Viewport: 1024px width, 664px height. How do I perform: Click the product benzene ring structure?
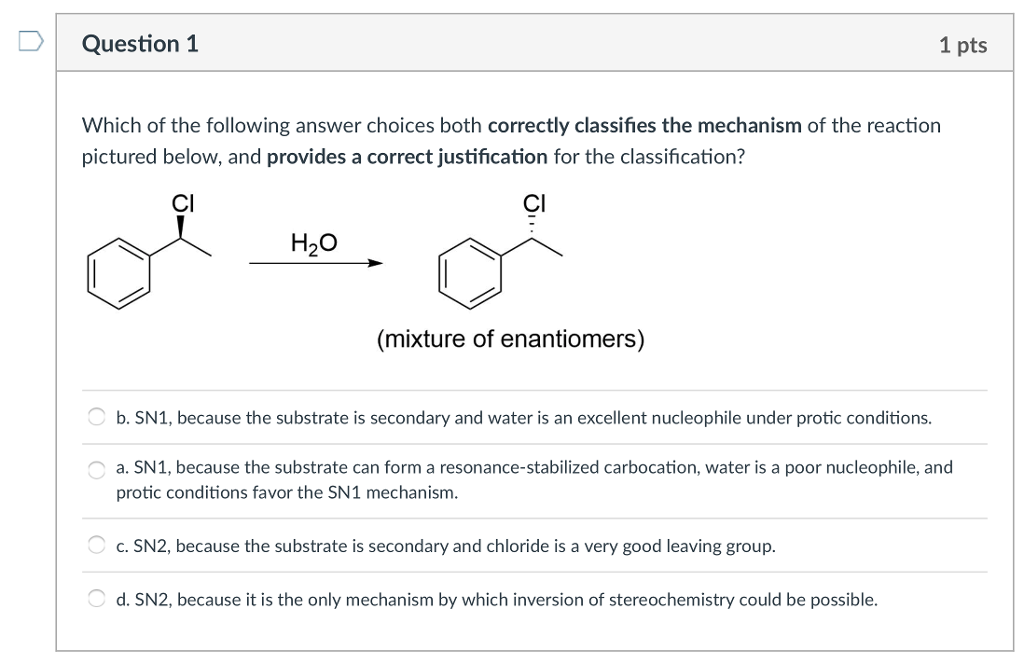point(470,273)
